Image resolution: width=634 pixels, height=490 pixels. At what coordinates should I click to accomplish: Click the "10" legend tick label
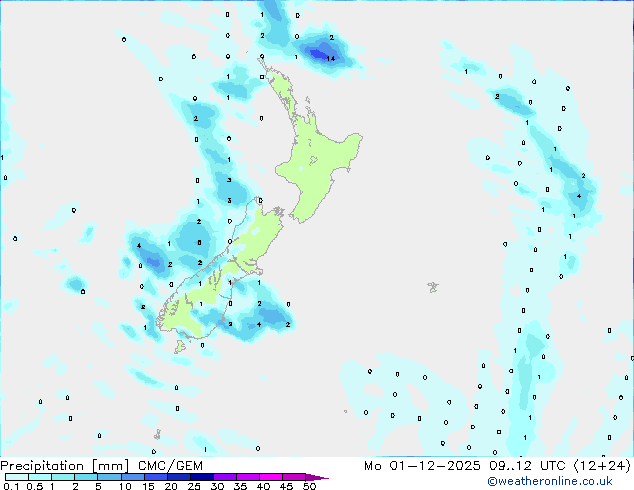[x=125, y=486]
